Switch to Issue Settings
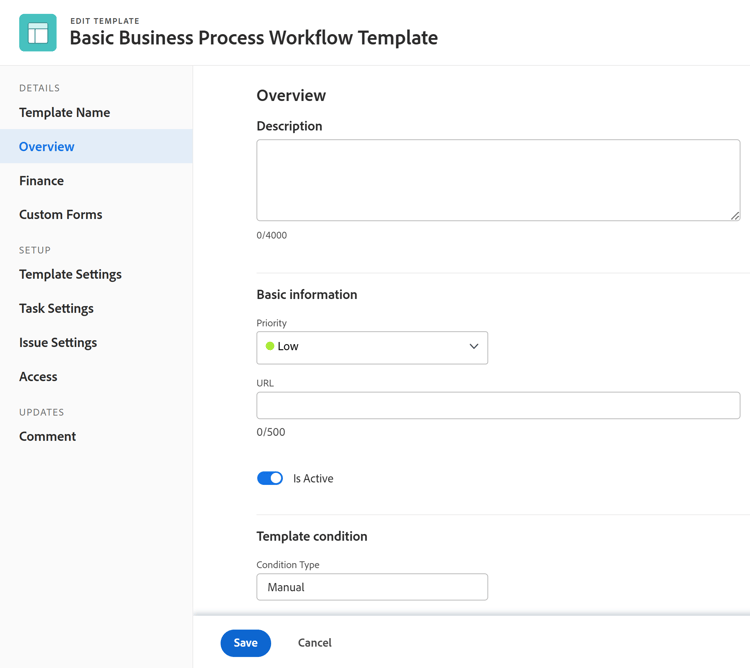Image resolution: width=750 pixels, height=668 pixels. click(58, 342)
